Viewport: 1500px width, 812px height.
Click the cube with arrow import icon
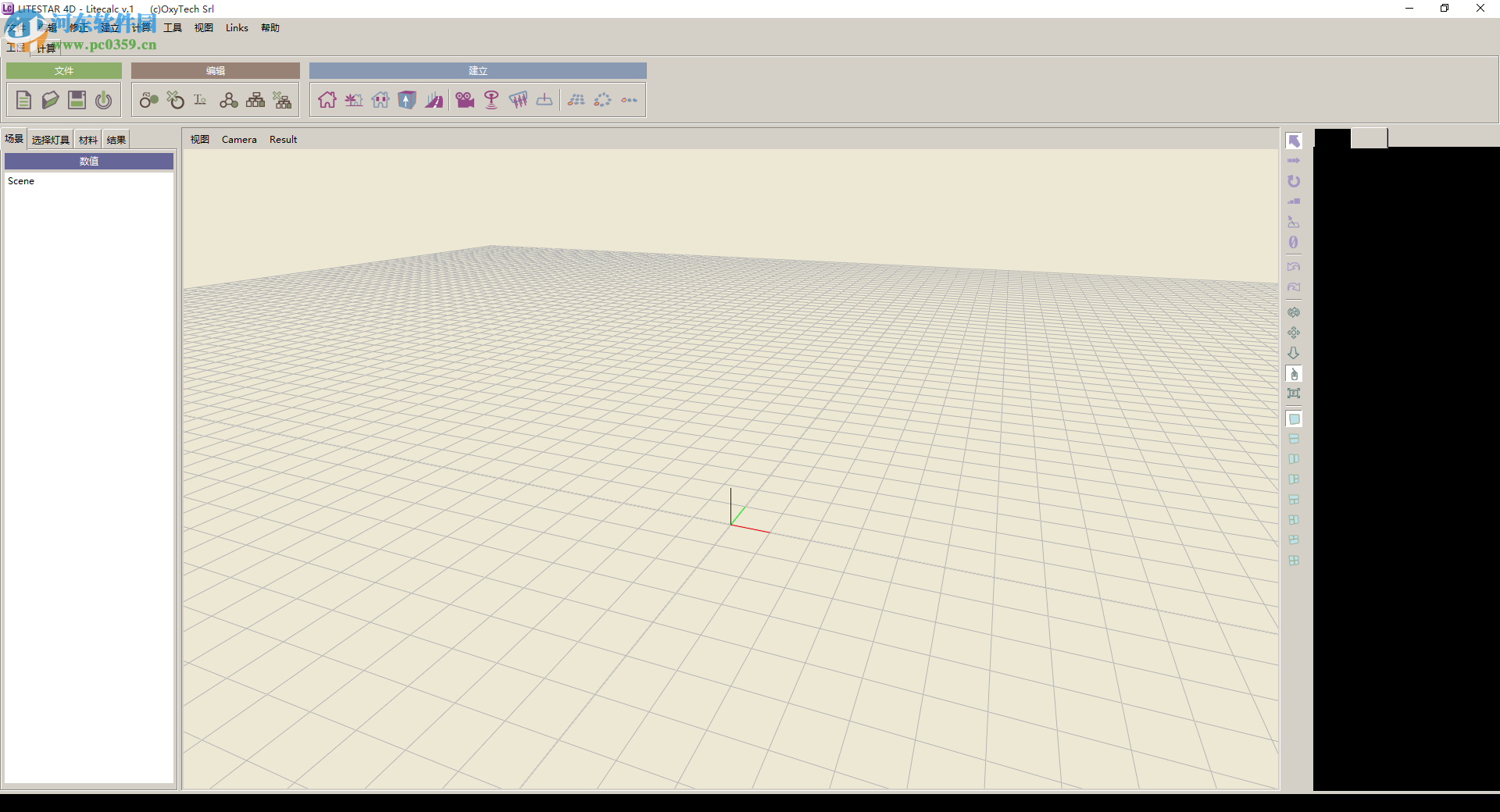tap(407, 100)
